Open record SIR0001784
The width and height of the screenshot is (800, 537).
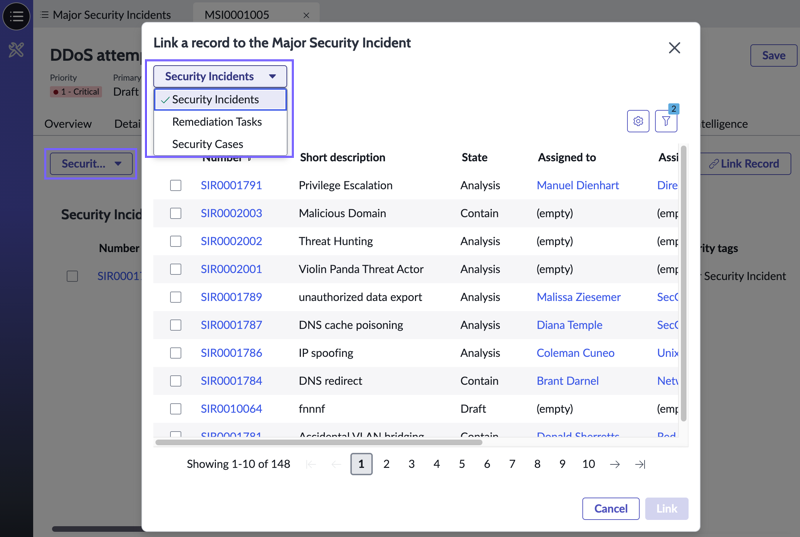click(231, 381)
